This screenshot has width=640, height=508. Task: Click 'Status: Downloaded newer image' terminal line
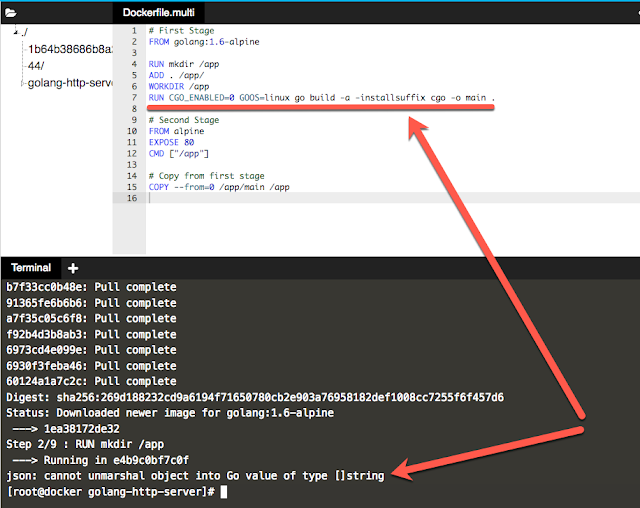[x=170, y=413]
